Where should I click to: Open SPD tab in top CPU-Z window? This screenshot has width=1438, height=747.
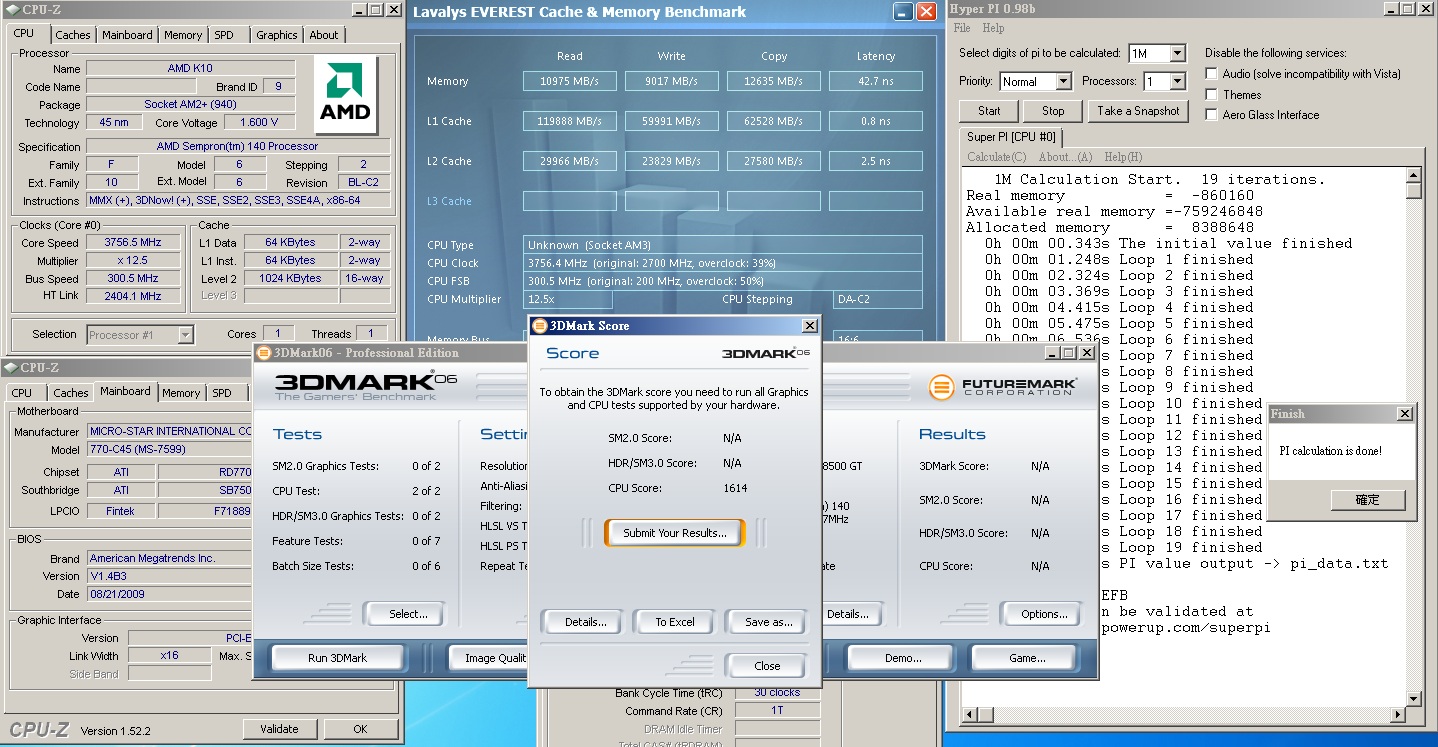224,35
